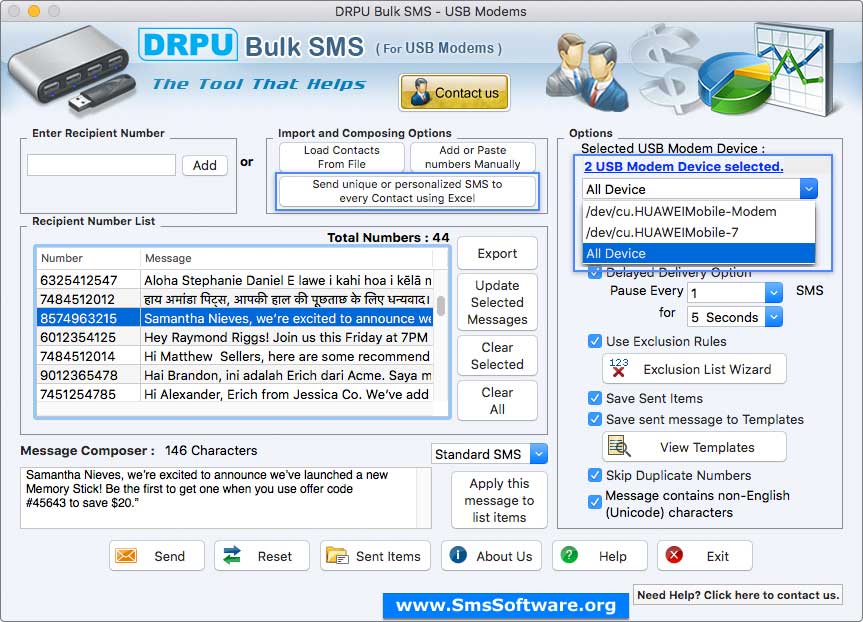Click Update Selected Messages
Screen dimensions: 863x622
pyautogui.click(x=497, y=302)
